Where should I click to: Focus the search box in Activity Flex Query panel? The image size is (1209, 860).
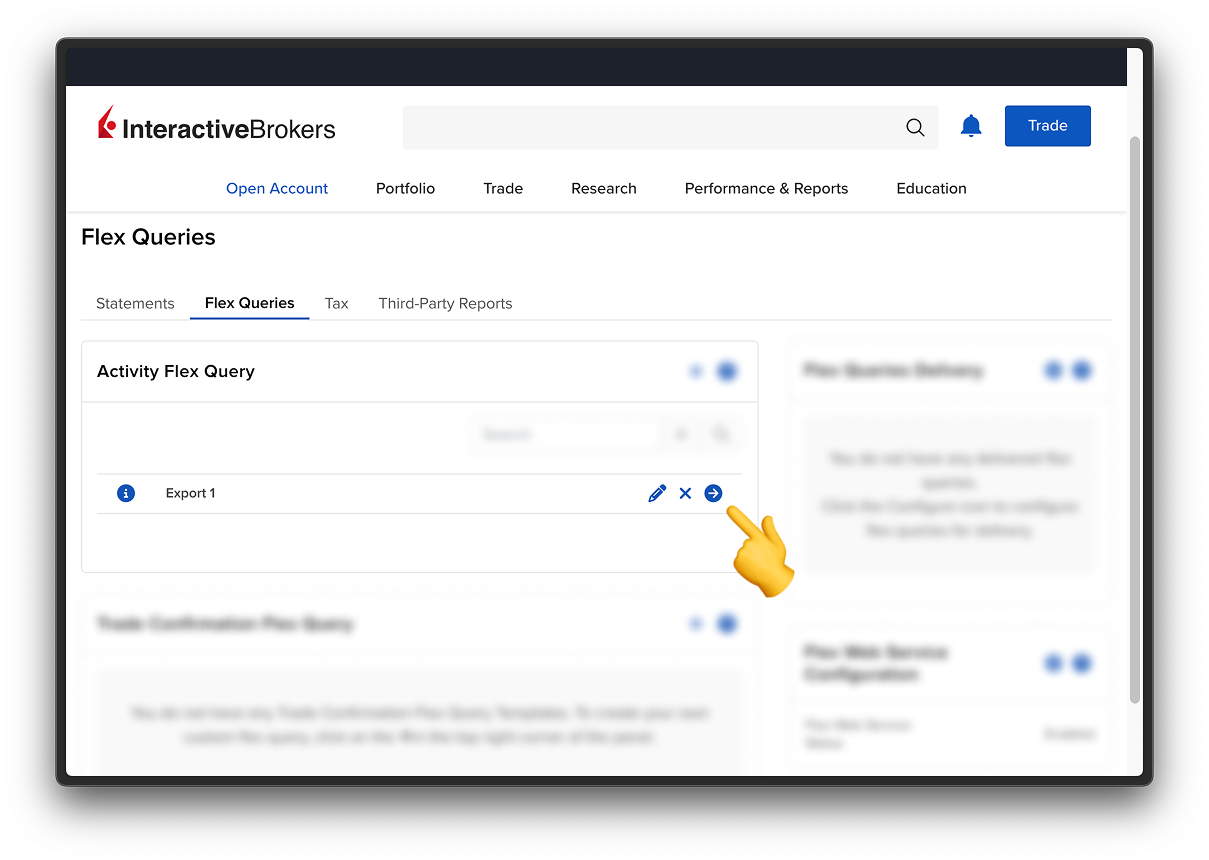coord(564,435)
